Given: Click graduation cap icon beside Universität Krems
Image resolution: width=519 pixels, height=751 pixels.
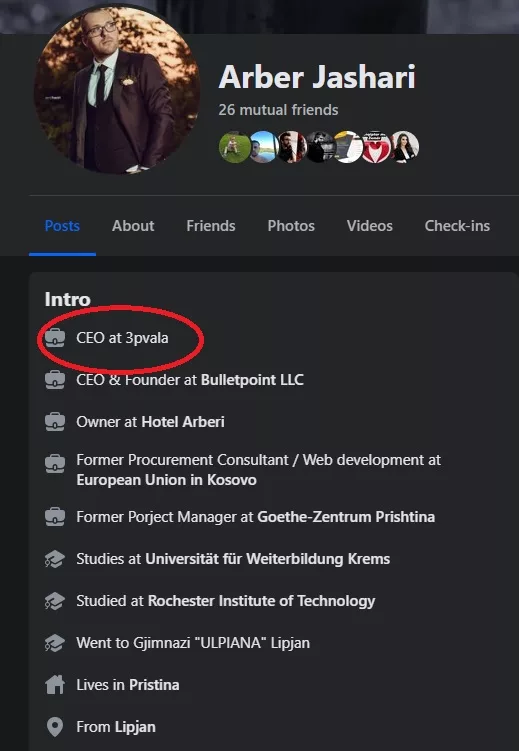Looking at the screenshot, I should click(55, 559).
